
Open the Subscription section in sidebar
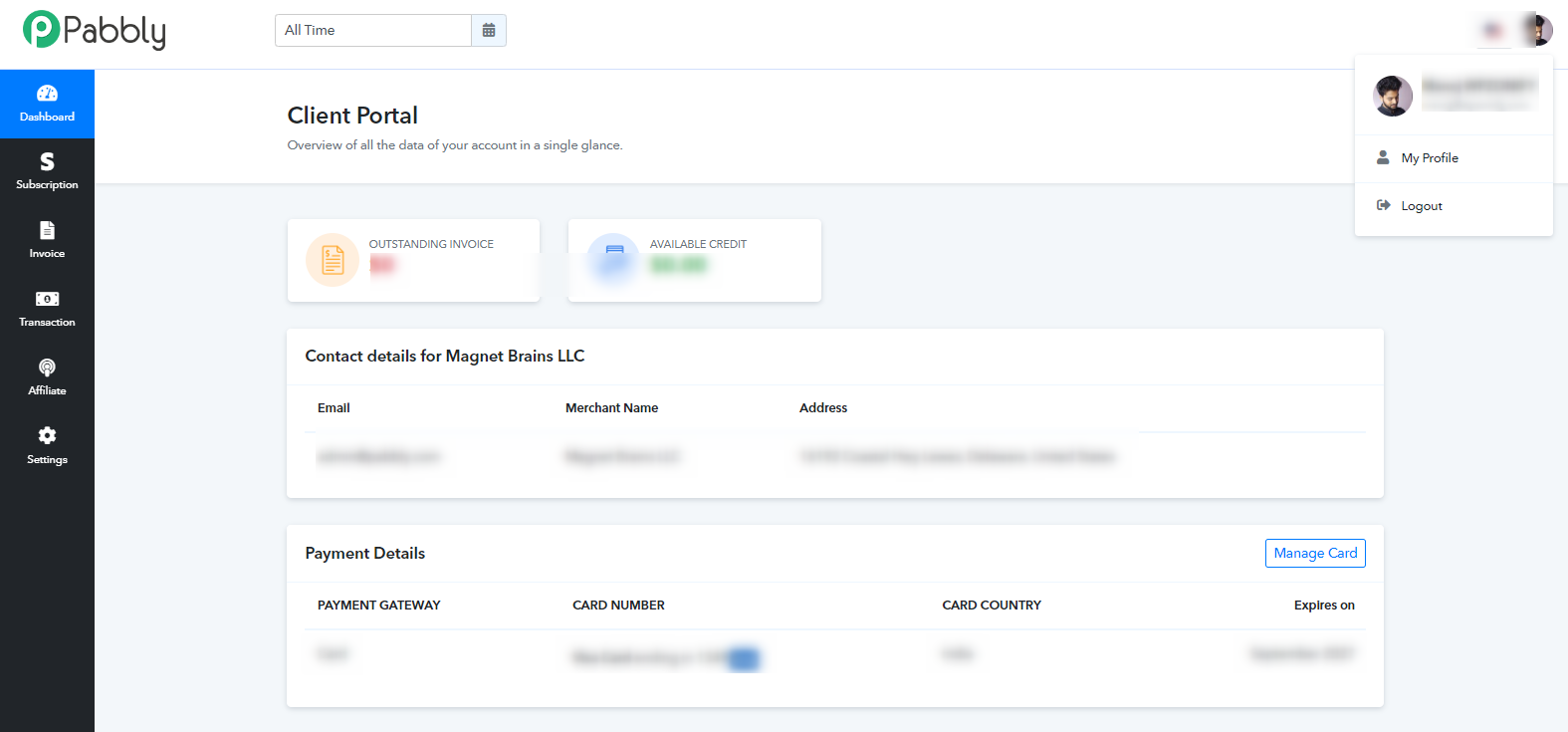coord(47,172)
